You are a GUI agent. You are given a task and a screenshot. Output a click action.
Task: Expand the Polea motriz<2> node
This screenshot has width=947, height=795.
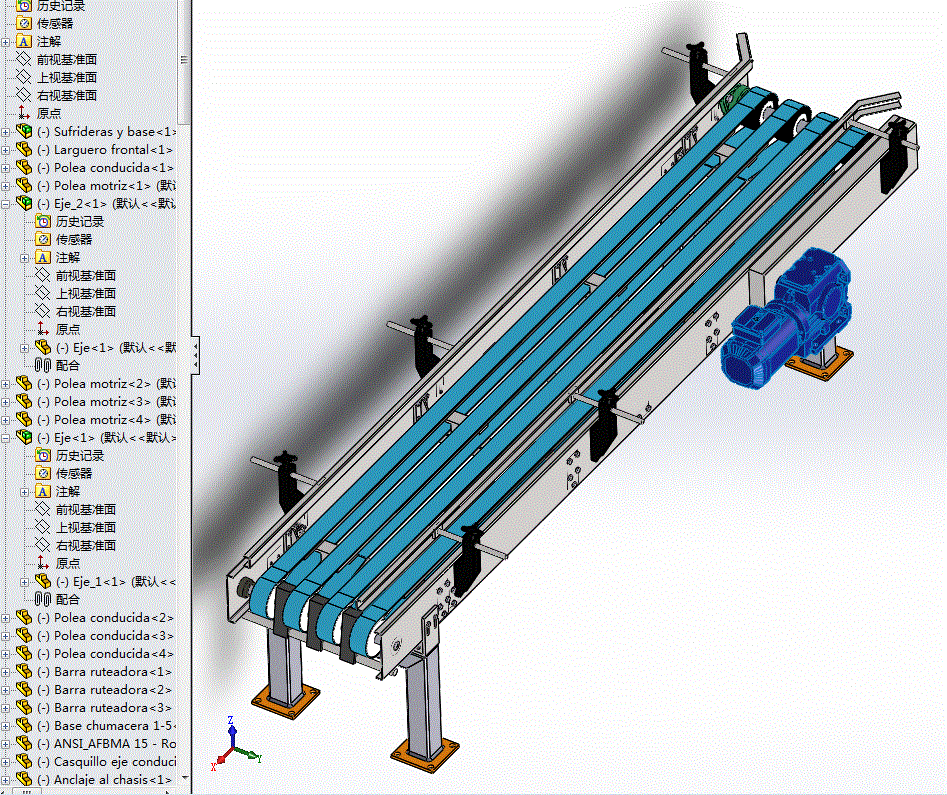tap(5, 384)
